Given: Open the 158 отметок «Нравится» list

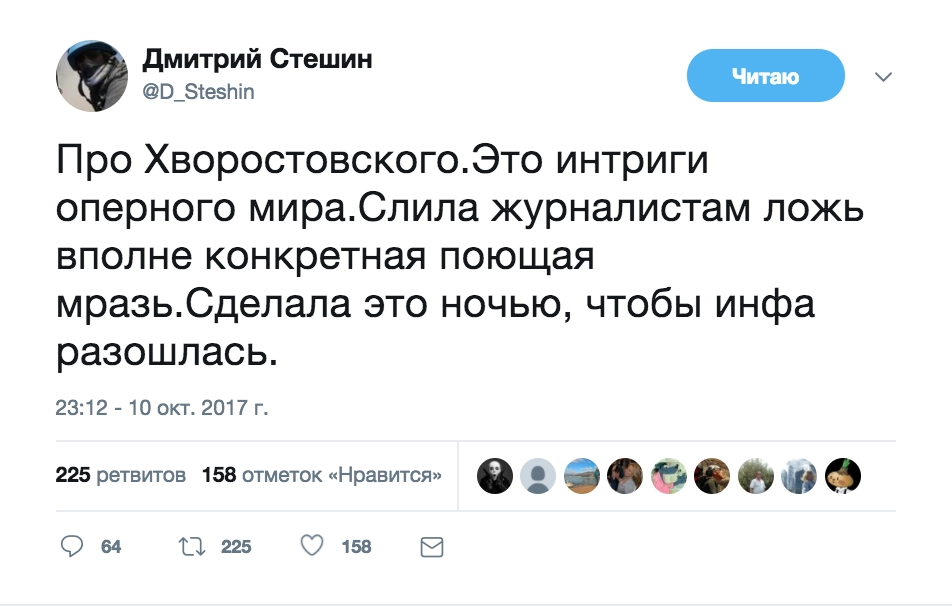Looking at the screenshot, I should tap(322, 475).
